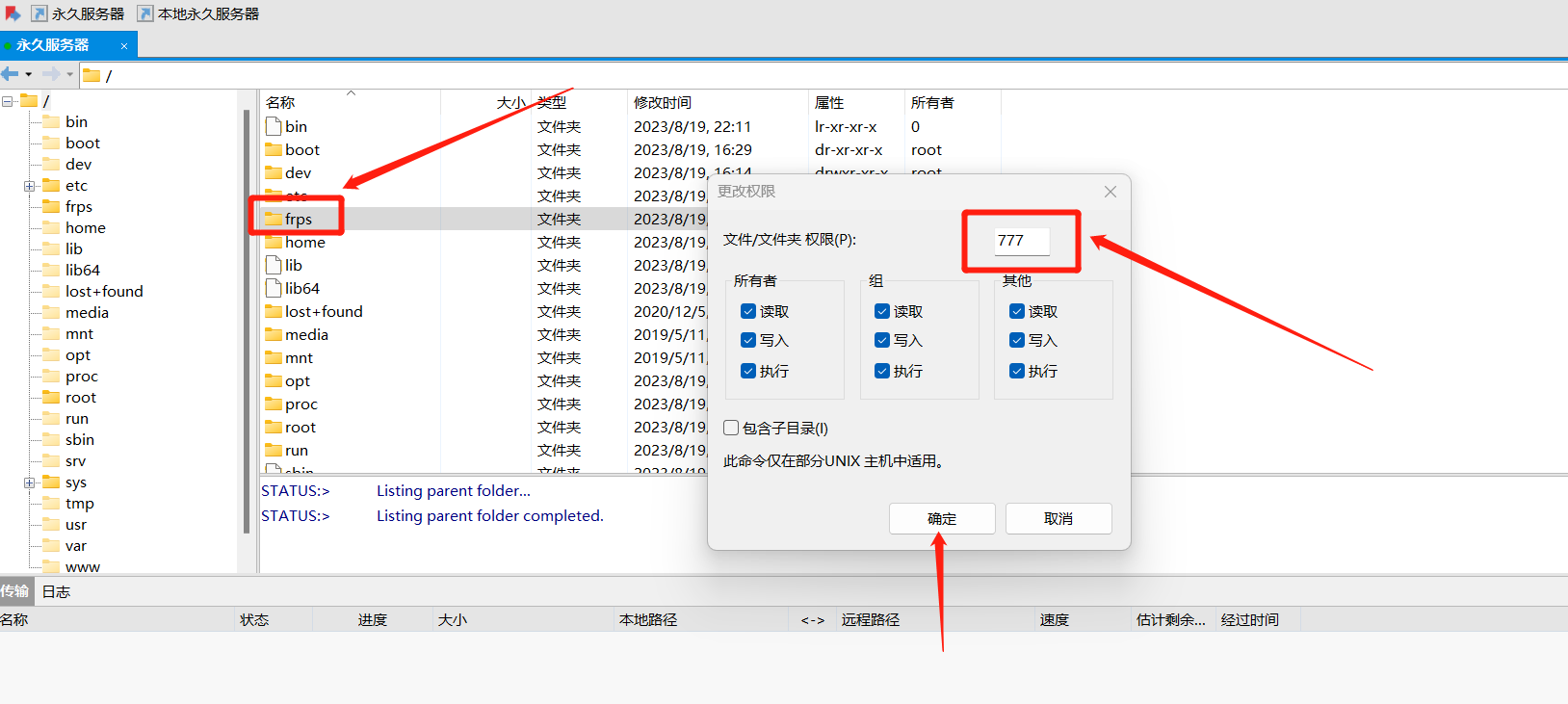Click the 永久服务器 shortcut icon in top bar

coord(39,13)
